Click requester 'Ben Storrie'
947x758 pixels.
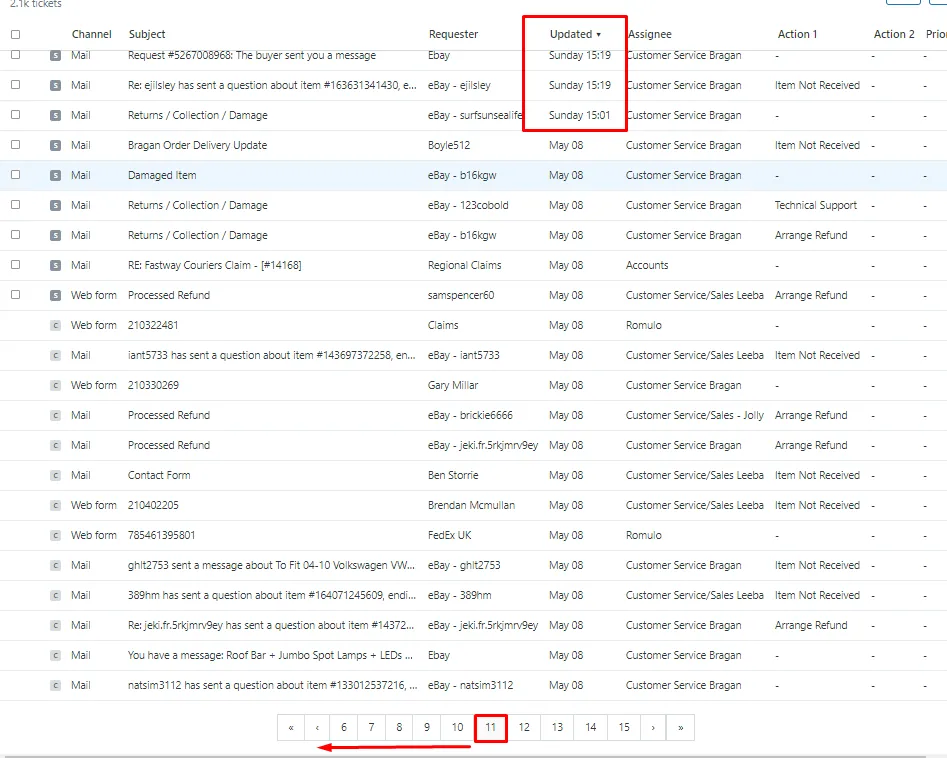(453, 475)
